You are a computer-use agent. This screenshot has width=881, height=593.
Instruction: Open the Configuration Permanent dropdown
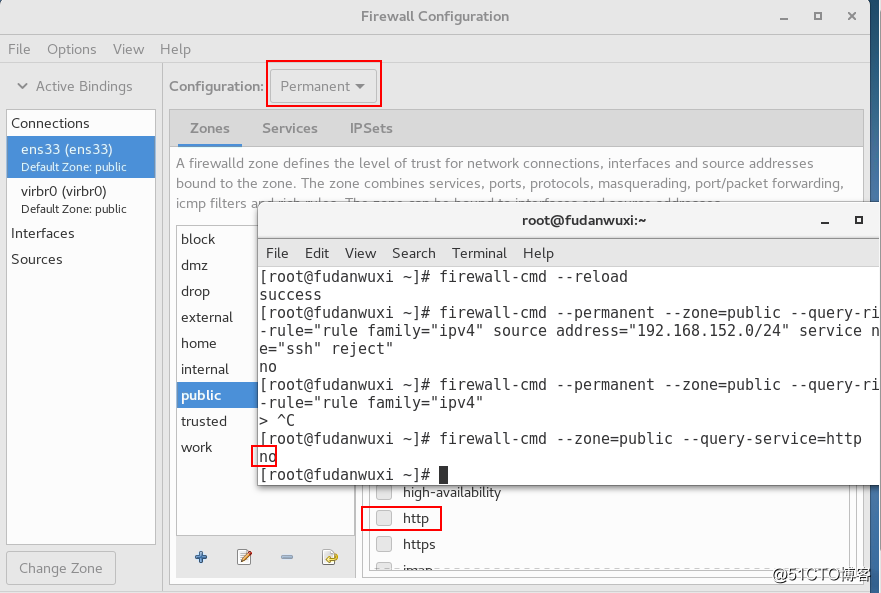(x=323, y=86)
